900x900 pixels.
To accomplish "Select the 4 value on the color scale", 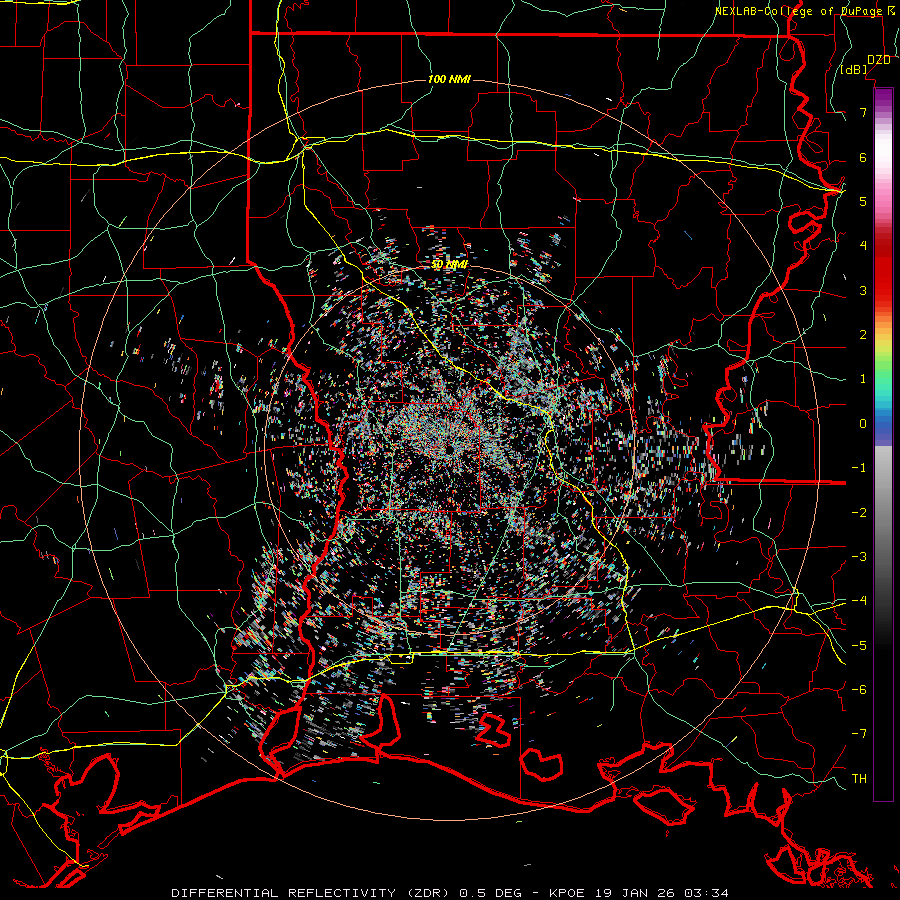I will pos(863,246).
